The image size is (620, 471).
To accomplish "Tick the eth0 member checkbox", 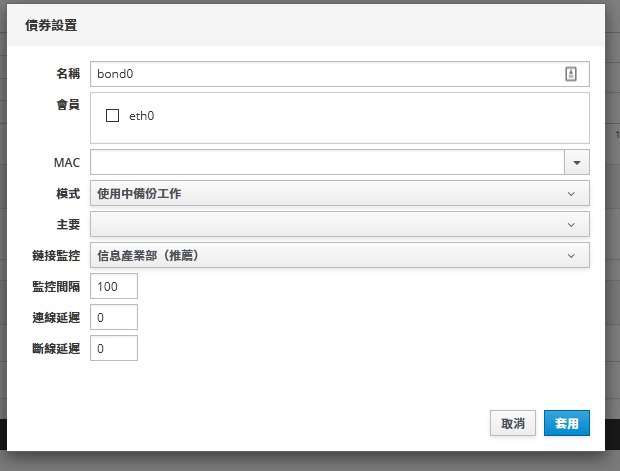I will click(112, 115).
